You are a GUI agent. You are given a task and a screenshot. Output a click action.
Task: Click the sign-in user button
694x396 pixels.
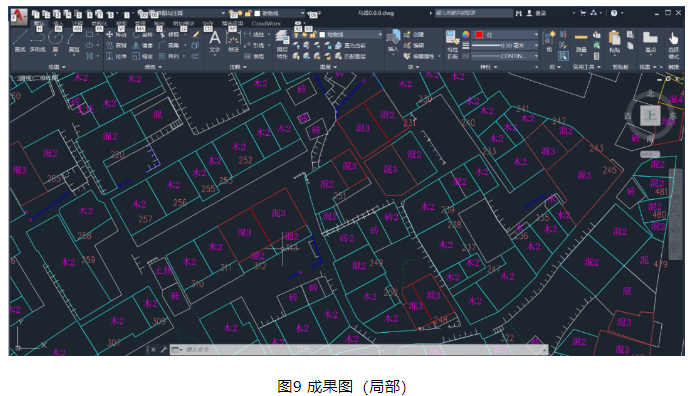pyautogui.click(x=536, y=13)
